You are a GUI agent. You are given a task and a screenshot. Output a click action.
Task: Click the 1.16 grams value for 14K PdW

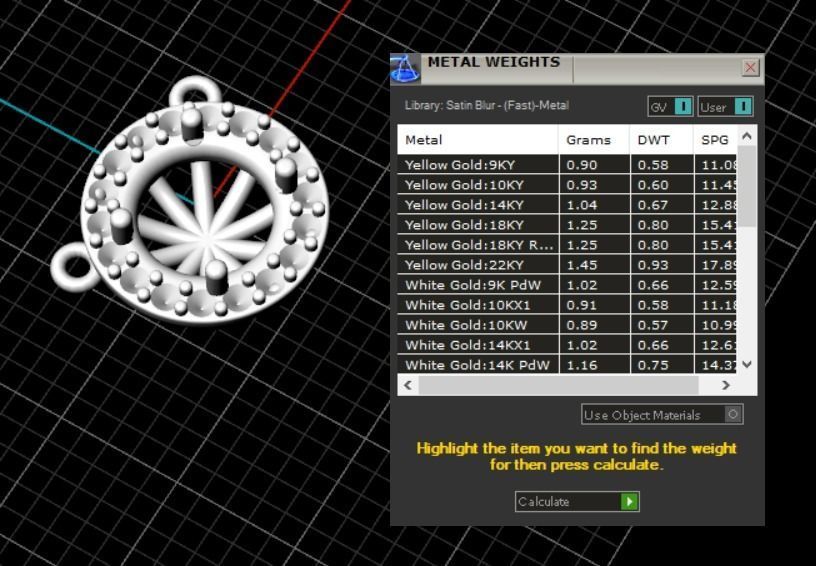click(x=581, y=365)
